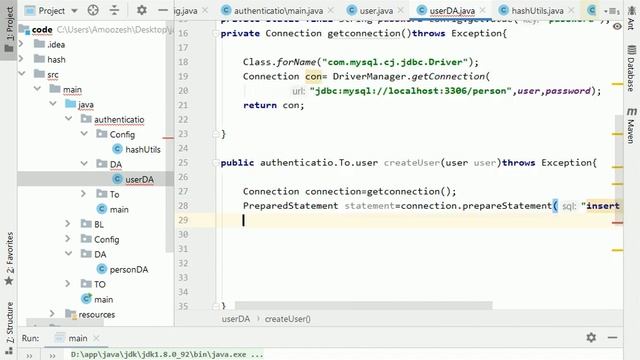Screen dimensions: 640x360
Task: Click the JDBC URL string on line 20
Action: click(411, 91)
